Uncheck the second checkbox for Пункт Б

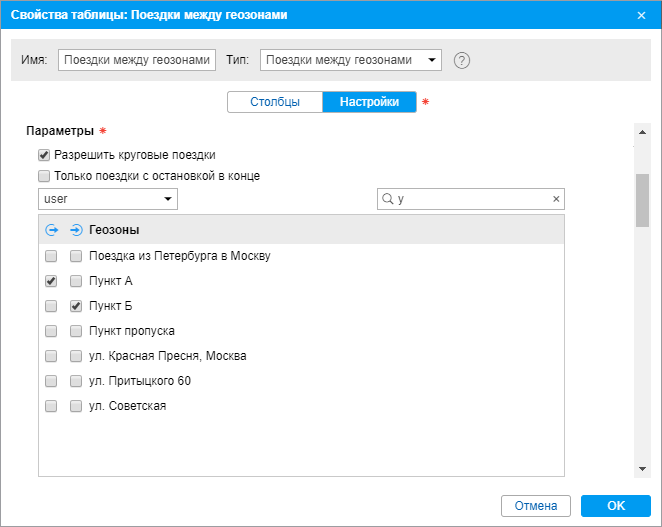click(x=76, y=306)
